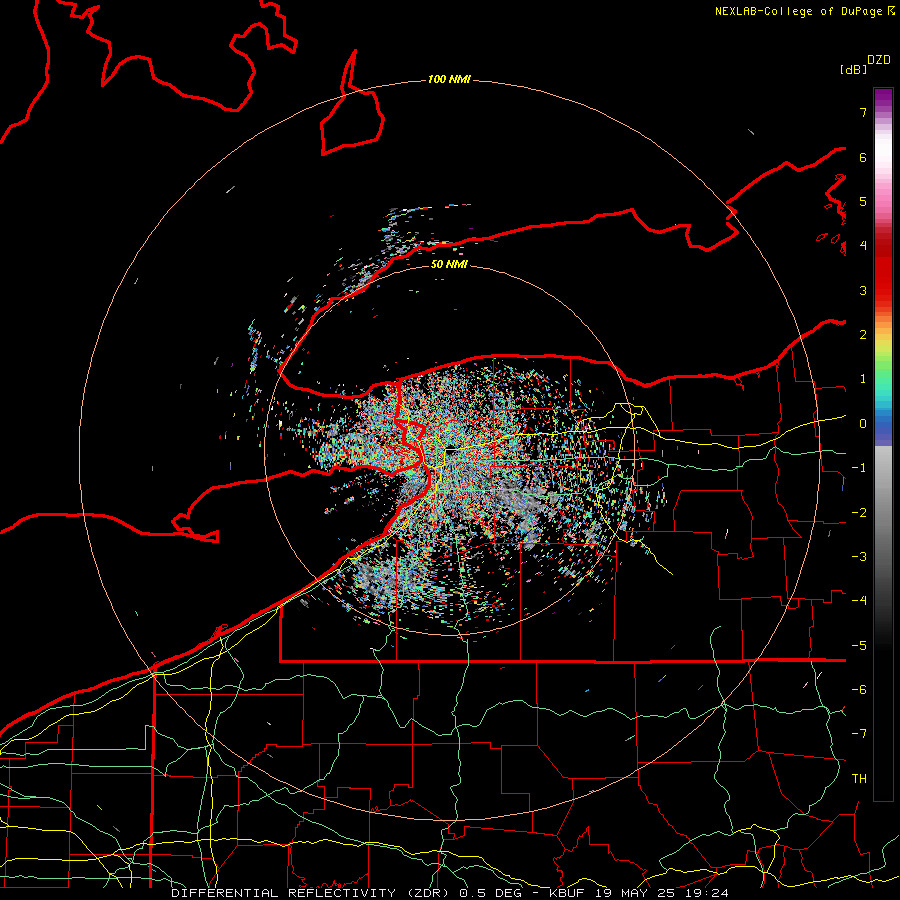Click the 4 value on the color scale
The image size is (900, 900).
click(863, 246)
